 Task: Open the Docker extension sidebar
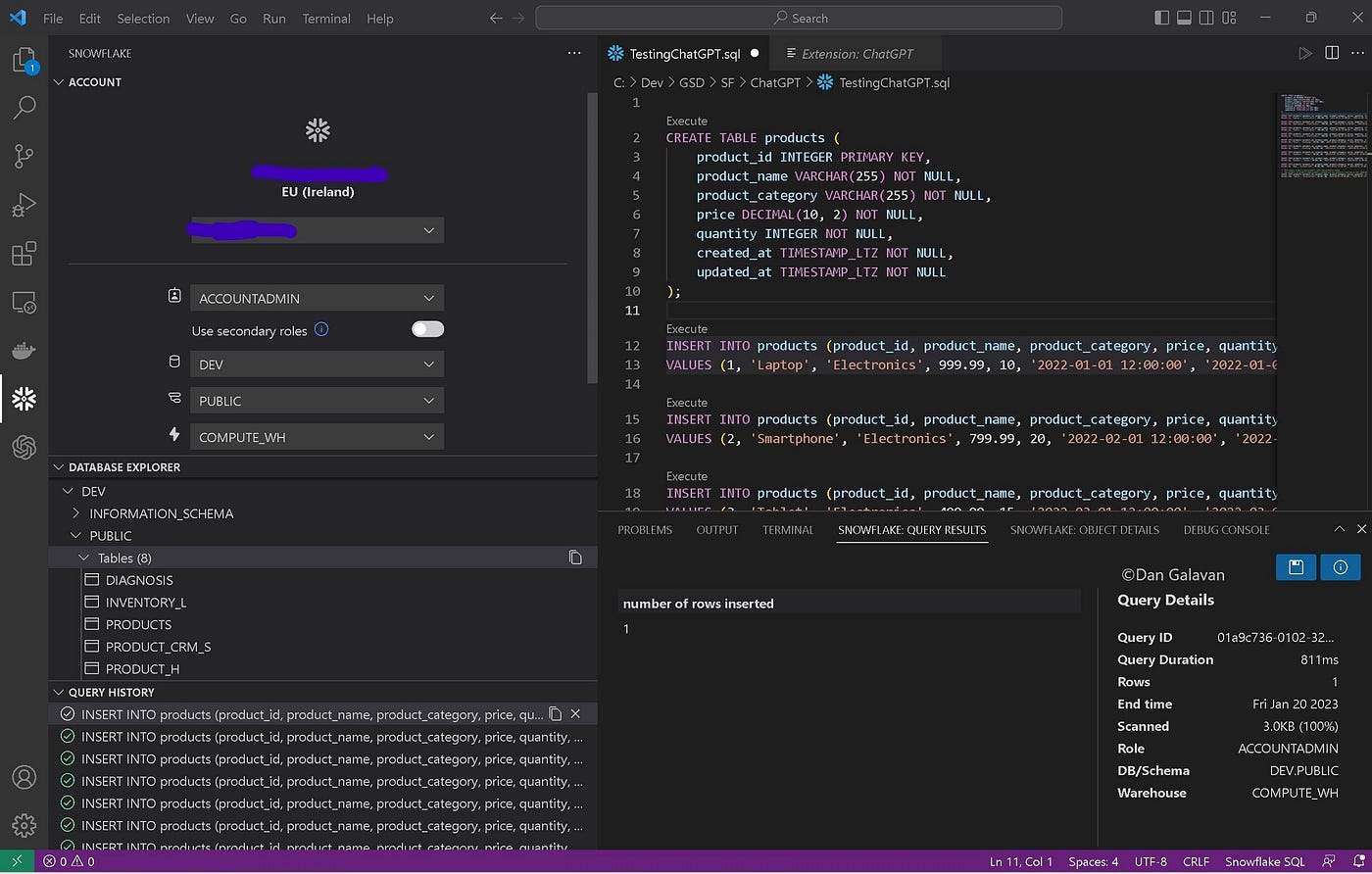(24, 350)
